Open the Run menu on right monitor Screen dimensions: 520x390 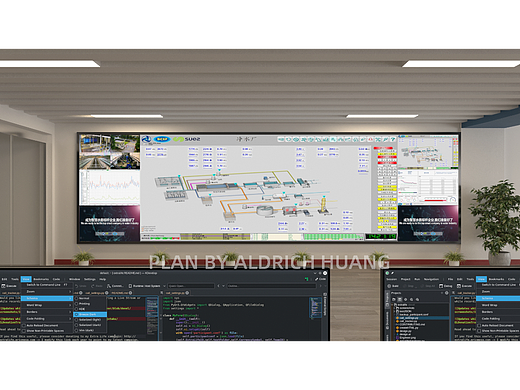coord(417,279)
